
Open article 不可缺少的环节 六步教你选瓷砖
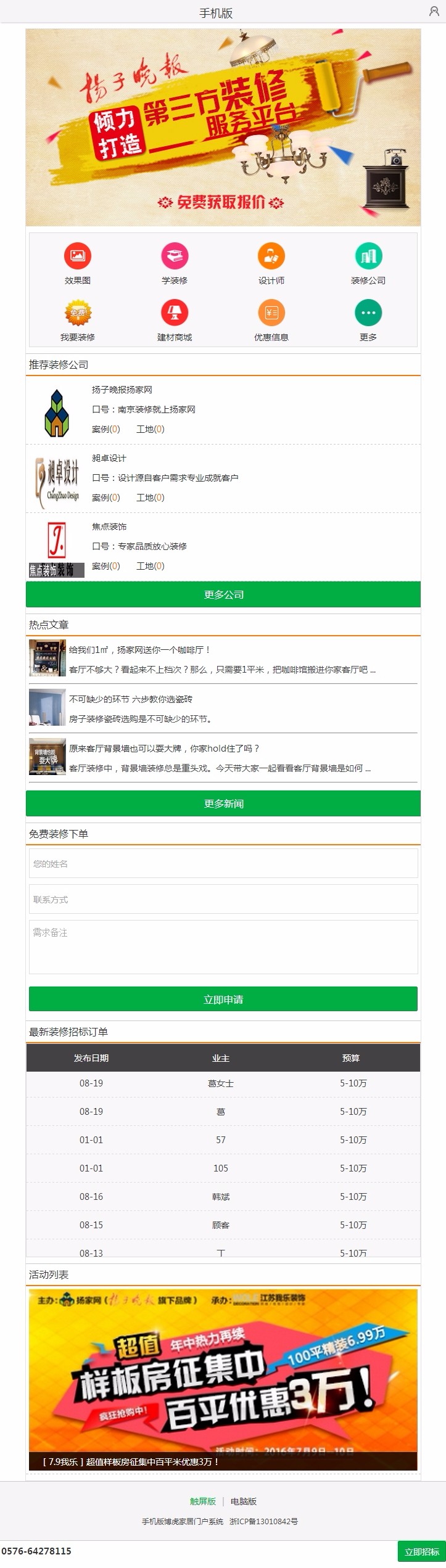pos(131,699)
